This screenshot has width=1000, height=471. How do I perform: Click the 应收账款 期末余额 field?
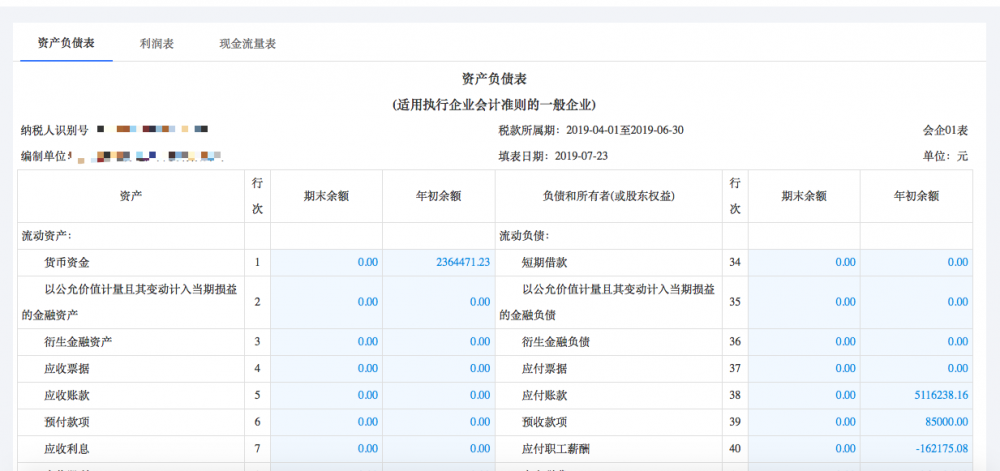click(326, 395)
